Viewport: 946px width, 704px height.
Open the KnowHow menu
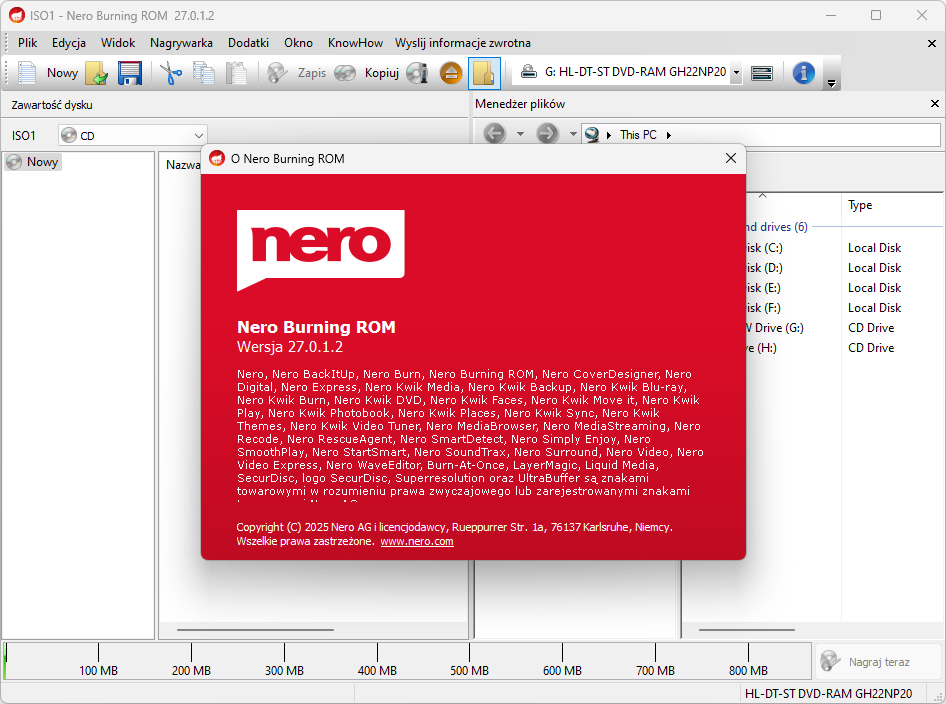click(355, 43)
